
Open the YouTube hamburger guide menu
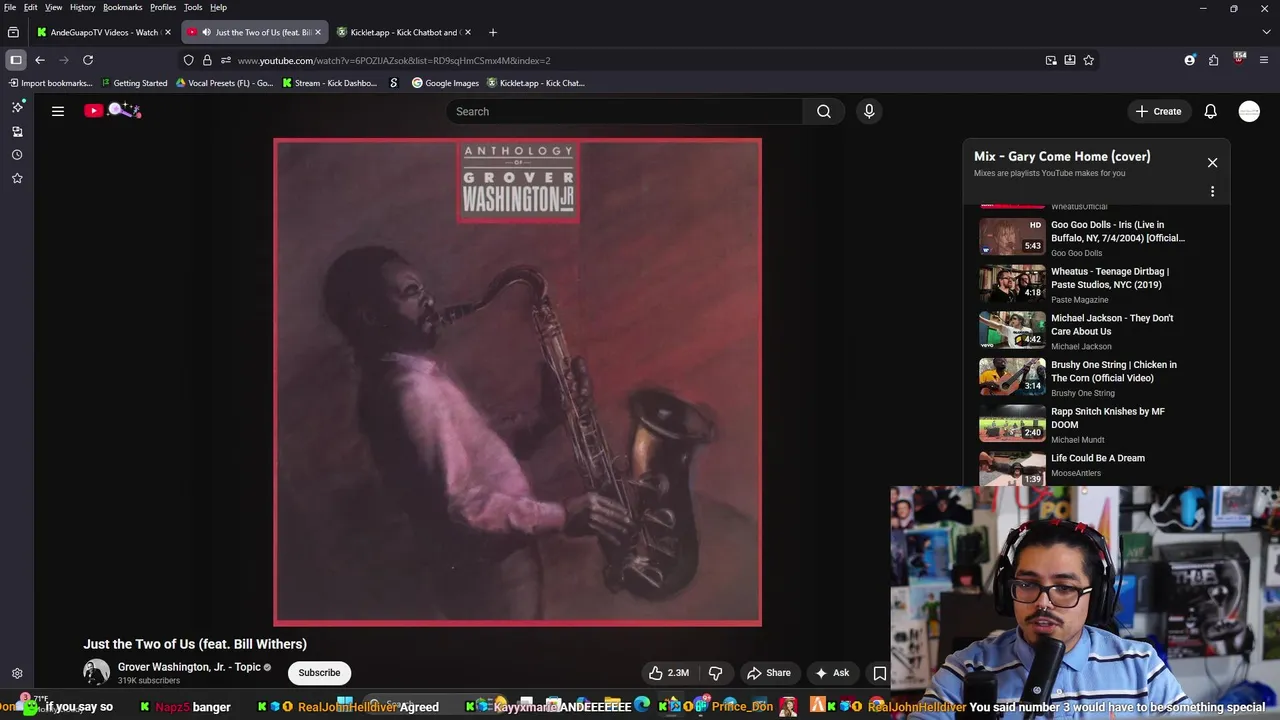point(58,111)
